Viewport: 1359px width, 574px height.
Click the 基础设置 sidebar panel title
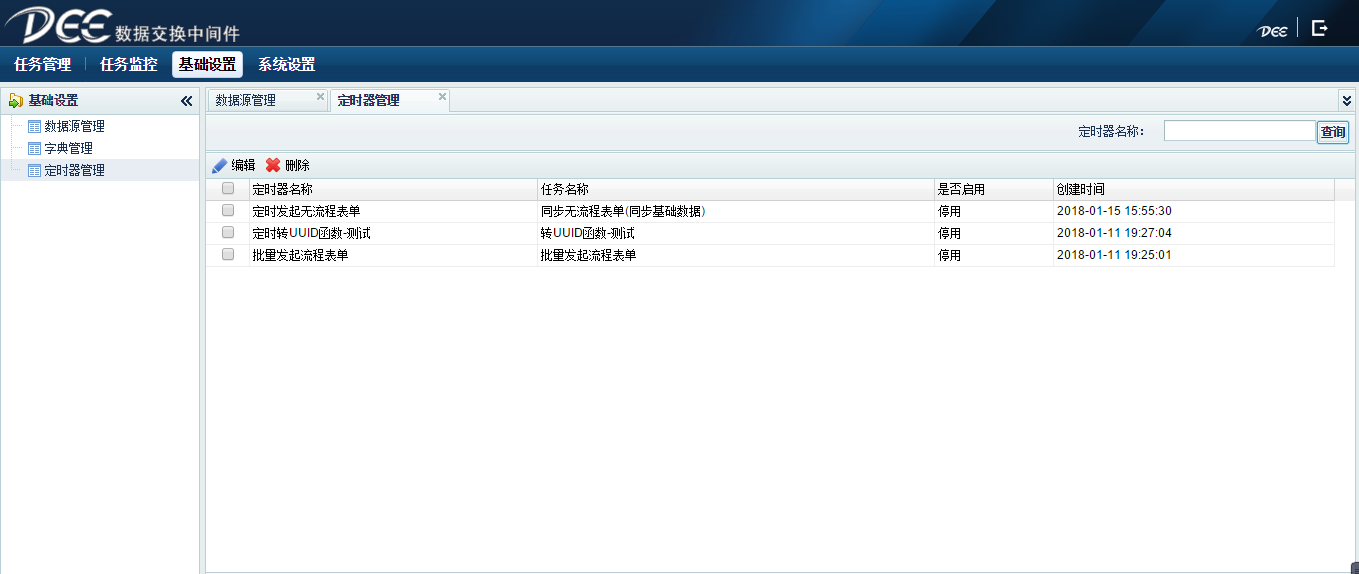tap(53, 101)
